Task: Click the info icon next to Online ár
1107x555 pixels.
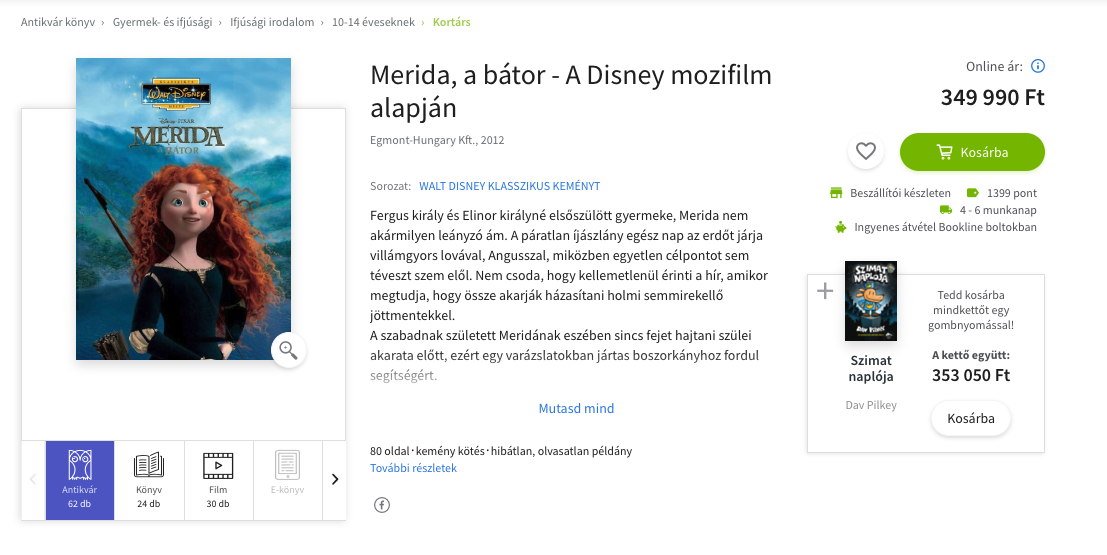Action: 1037,67
